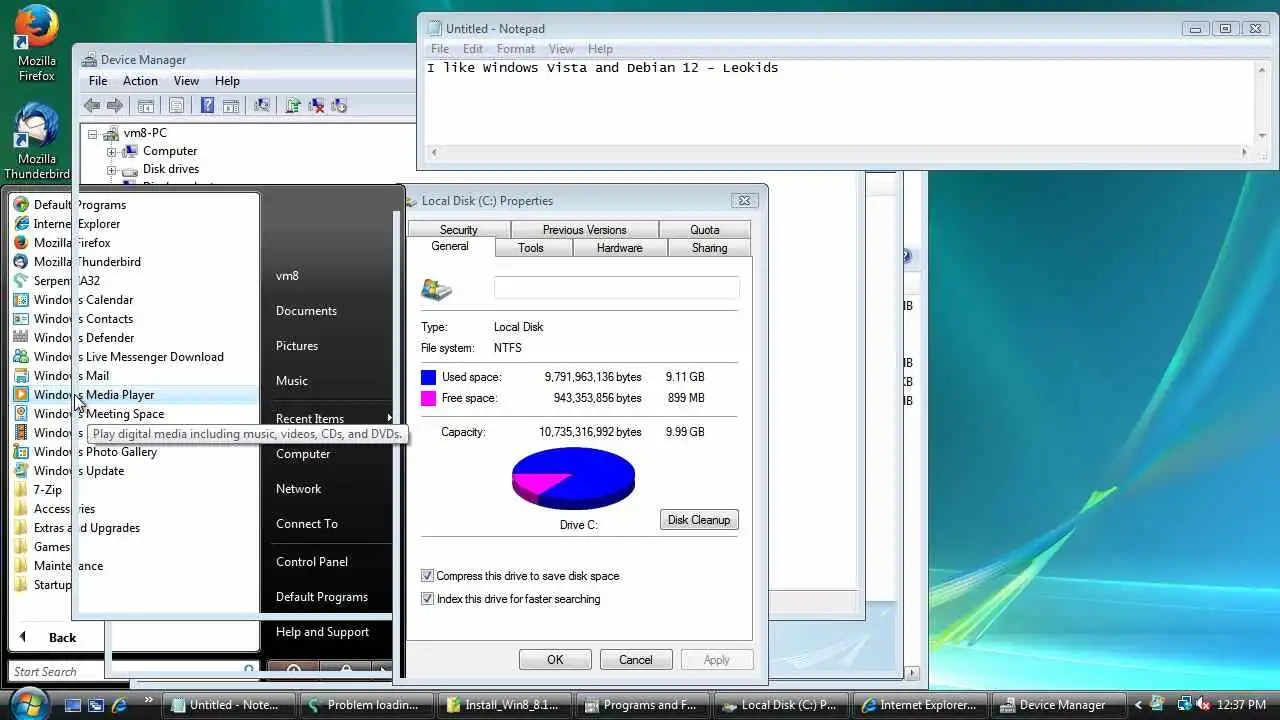Toggle Compress this drive to save disk space
The height and width of the screenshot is (720, 1280).
click(x=427, y=576)
